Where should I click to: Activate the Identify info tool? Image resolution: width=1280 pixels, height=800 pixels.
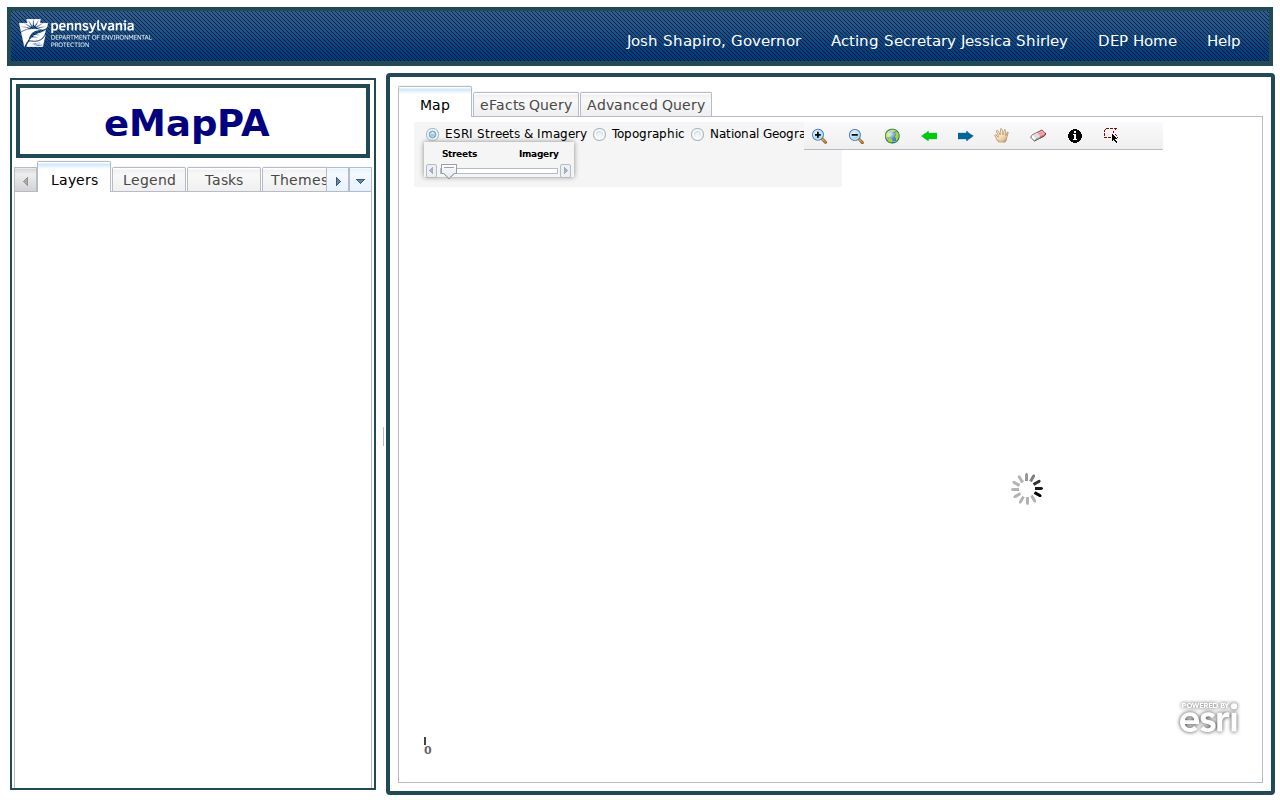click(x=1075, y=136)
